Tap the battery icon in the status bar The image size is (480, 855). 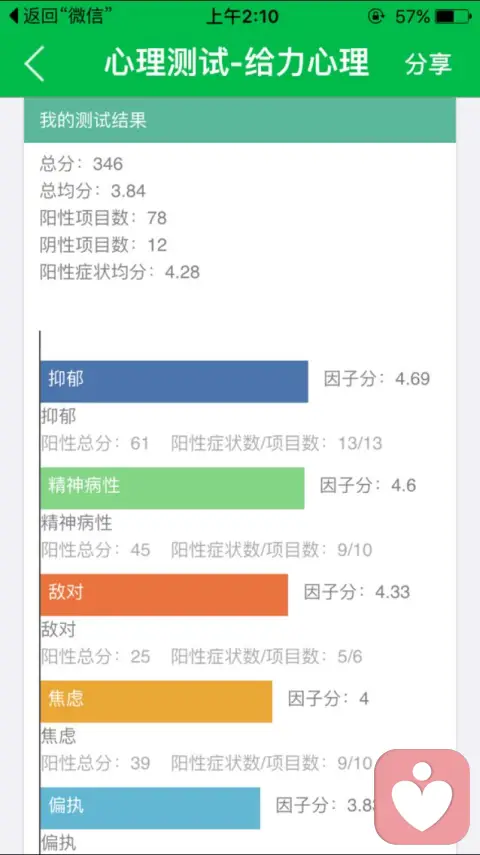pyautogui.click(x=453, y=17)
